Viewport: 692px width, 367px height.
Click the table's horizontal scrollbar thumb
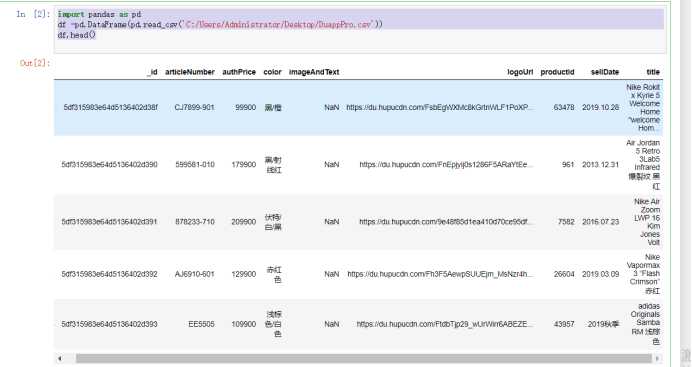point(364,358)
